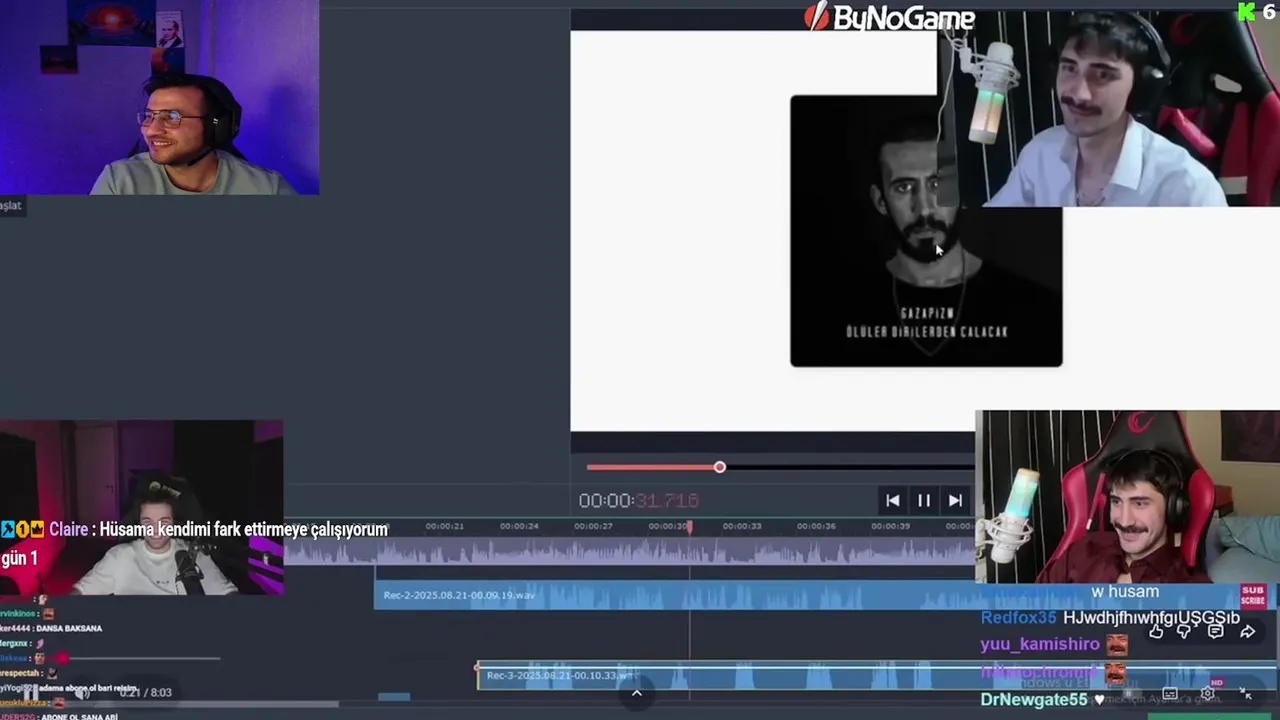Click DrNewgate55 username in chat
The width and height of the screenshot is (1280, 720).
1034,700
